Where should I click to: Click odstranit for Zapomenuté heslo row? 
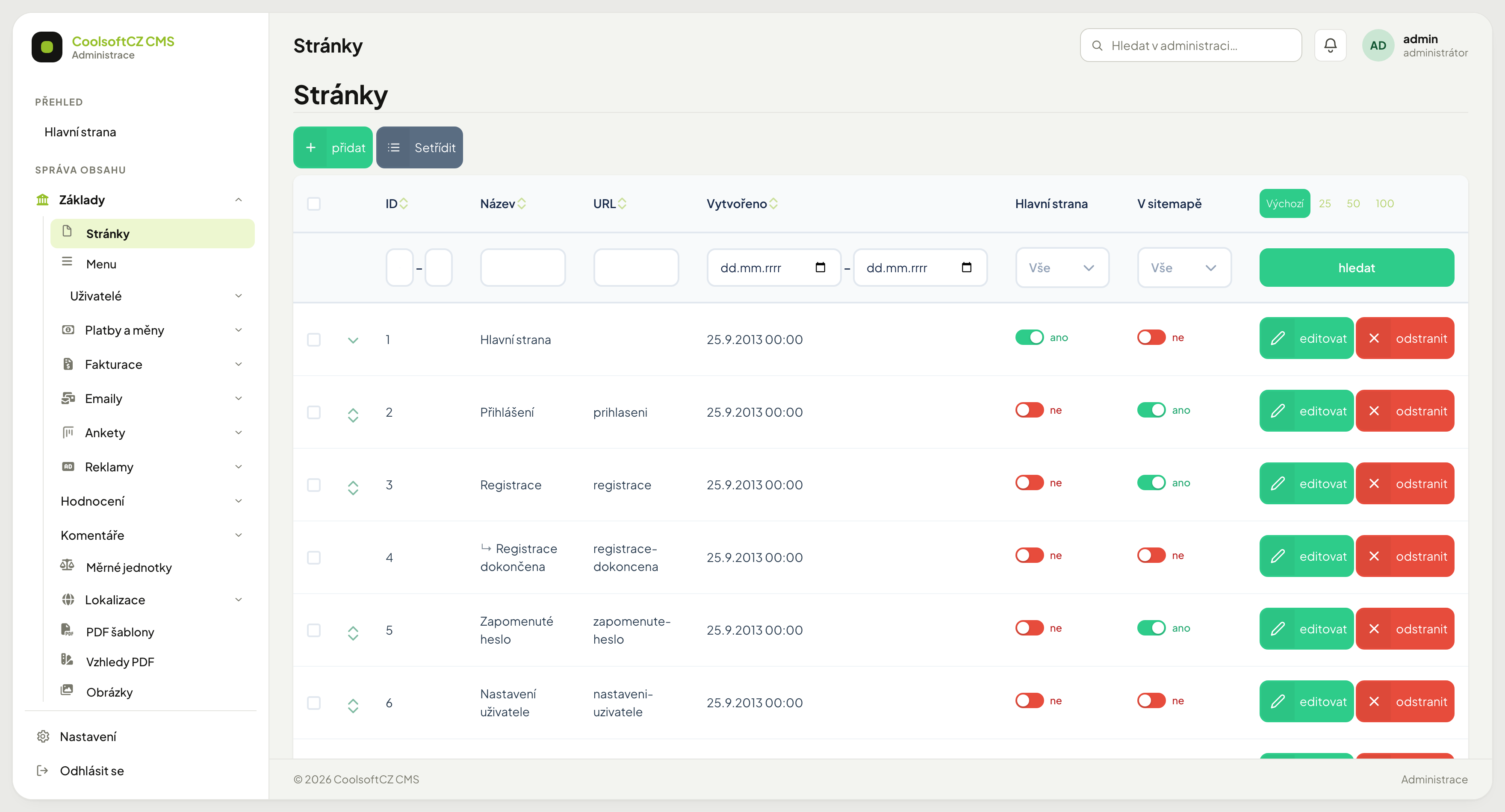click(x=1405, y=629)
